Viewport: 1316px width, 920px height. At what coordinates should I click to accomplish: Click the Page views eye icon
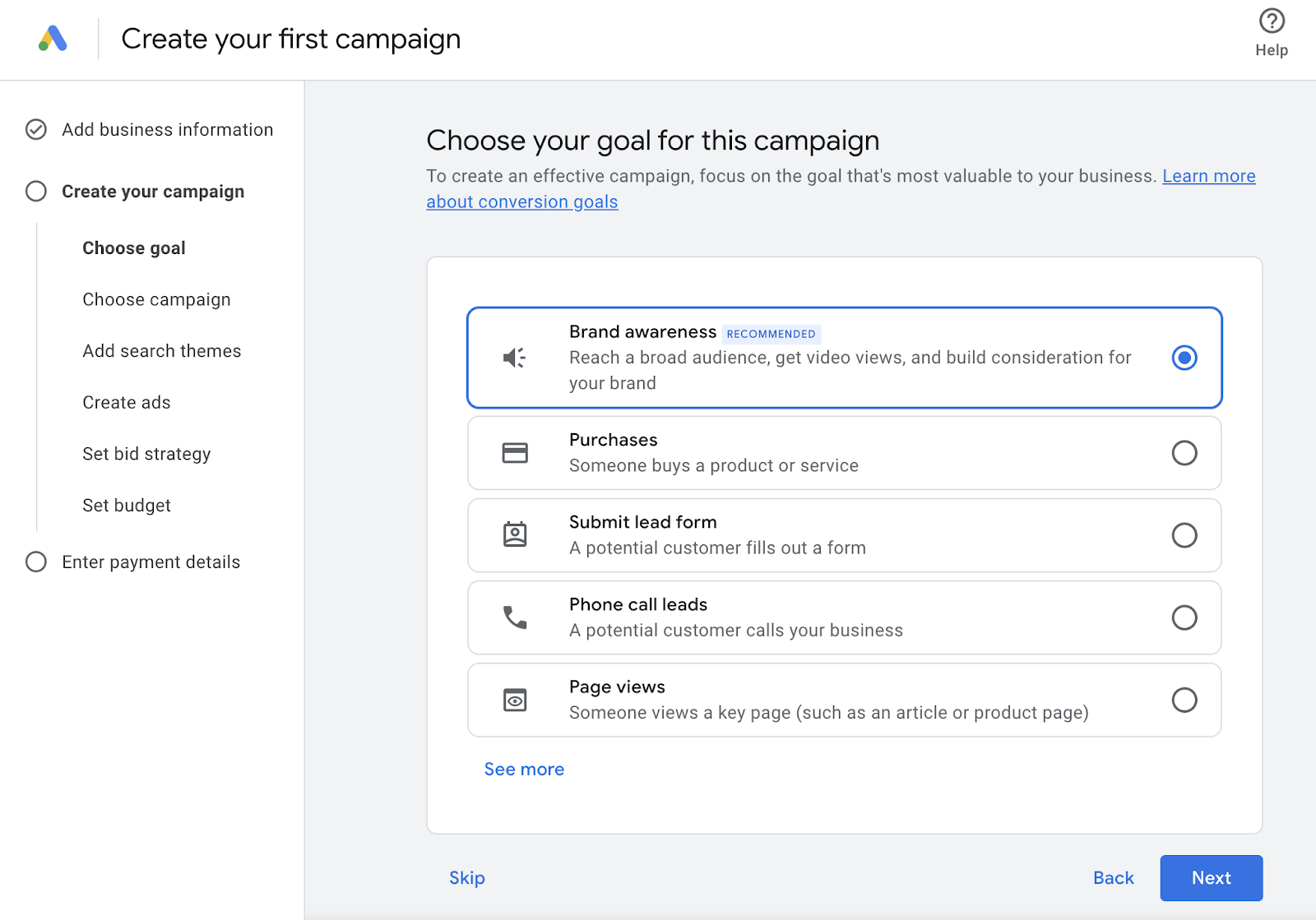point(514,700)
